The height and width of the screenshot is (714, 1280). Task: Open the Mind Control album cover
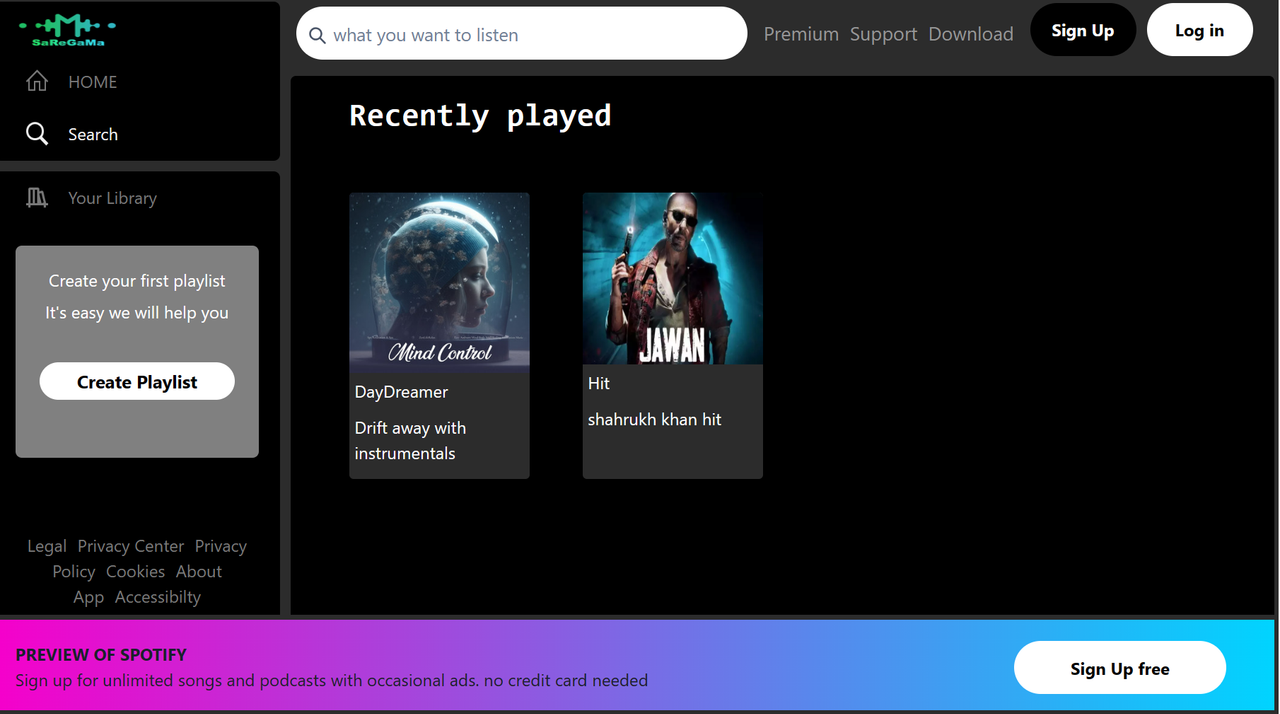pos(439,282)
